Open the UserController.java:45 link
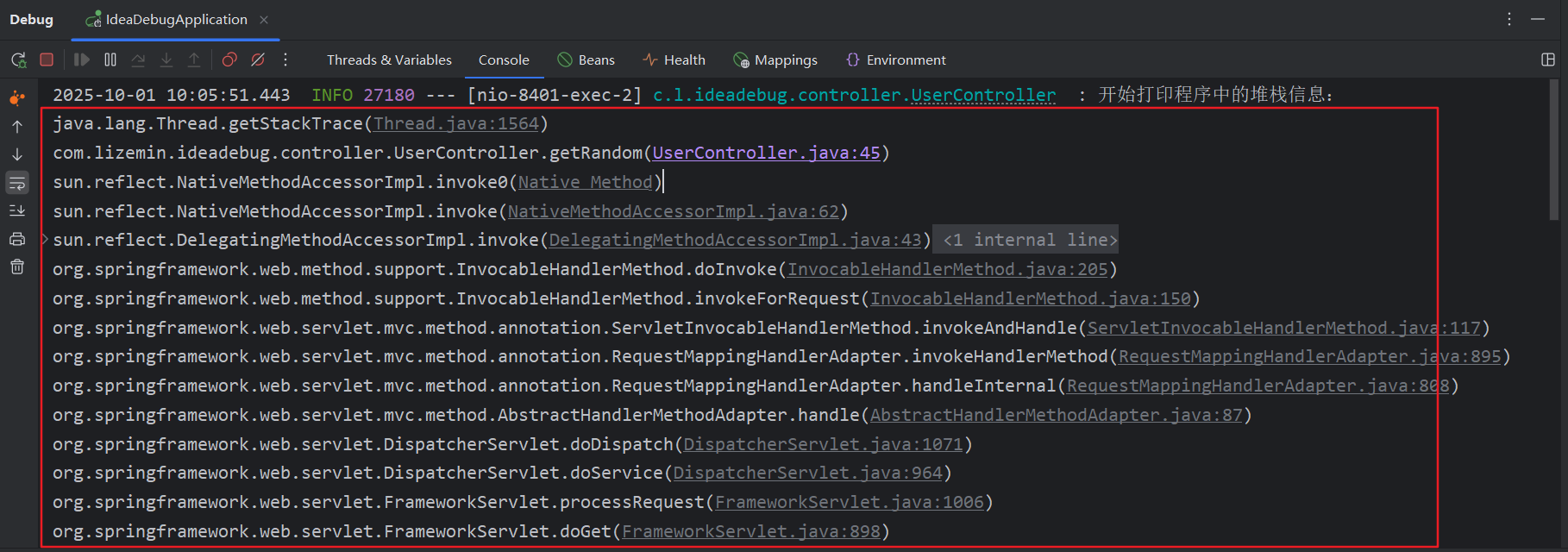 click(x=766, y=153)
